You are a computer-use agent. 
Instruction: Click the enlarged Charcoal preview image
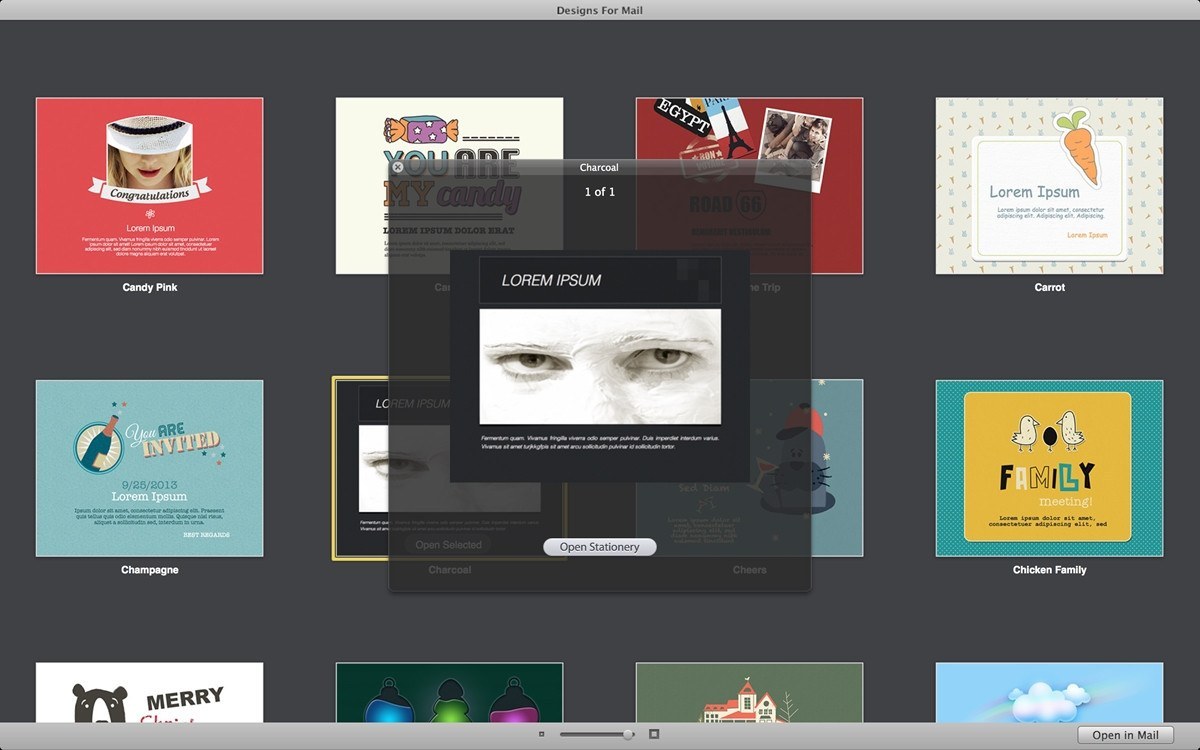pos(600,367)
